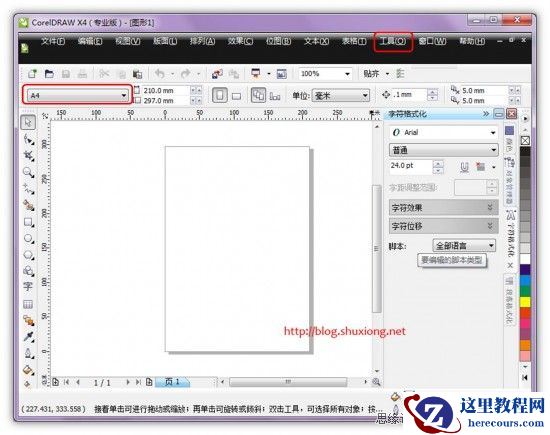Click the Undo arrow icon
Screen dimensions: 550x435
[160, 74]
